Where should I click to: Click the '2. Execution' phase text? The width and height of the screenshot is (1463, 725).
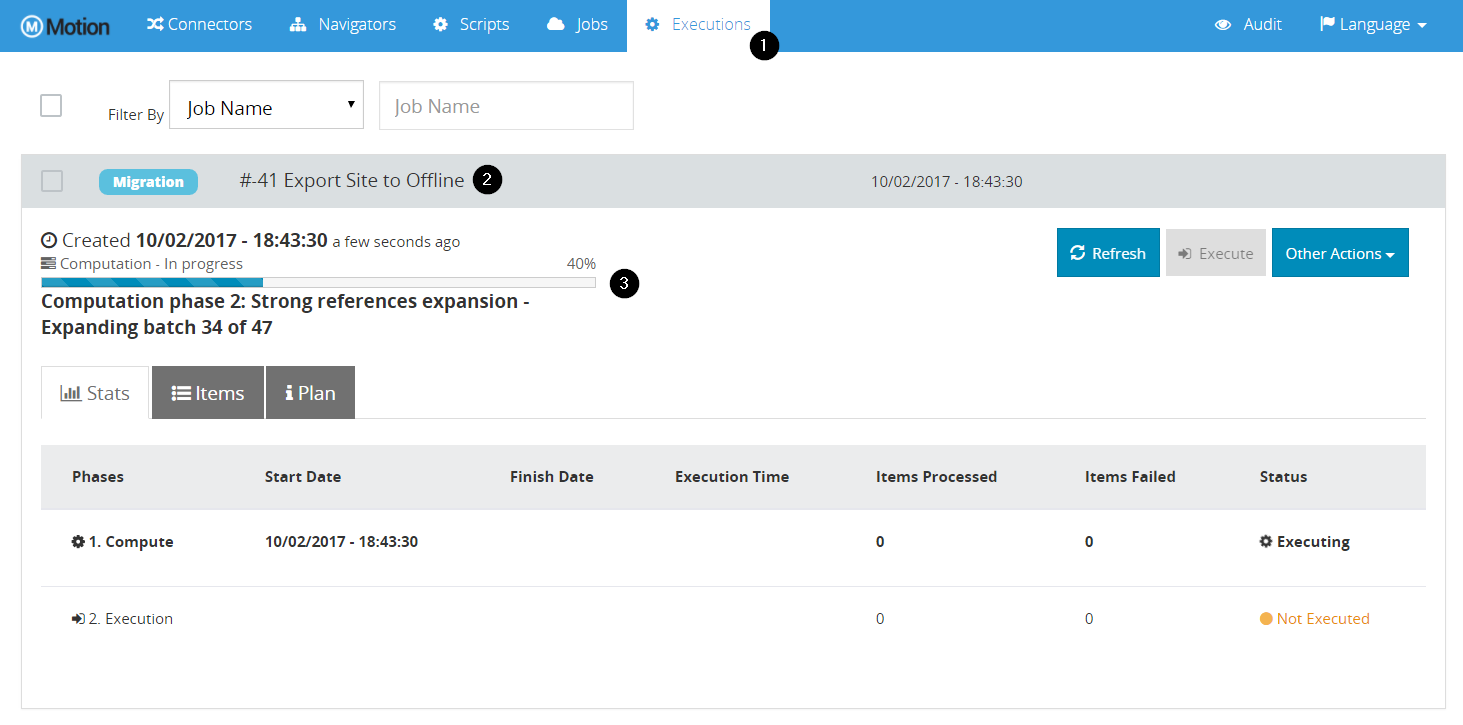[131, 619]
